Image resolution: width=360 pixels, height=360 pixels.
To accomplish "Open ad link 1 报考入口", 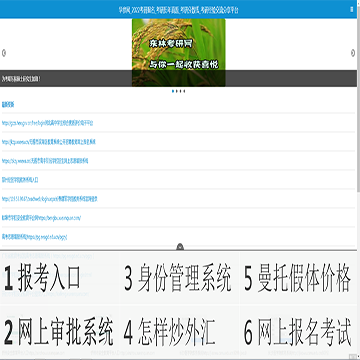I will [42, 277].
